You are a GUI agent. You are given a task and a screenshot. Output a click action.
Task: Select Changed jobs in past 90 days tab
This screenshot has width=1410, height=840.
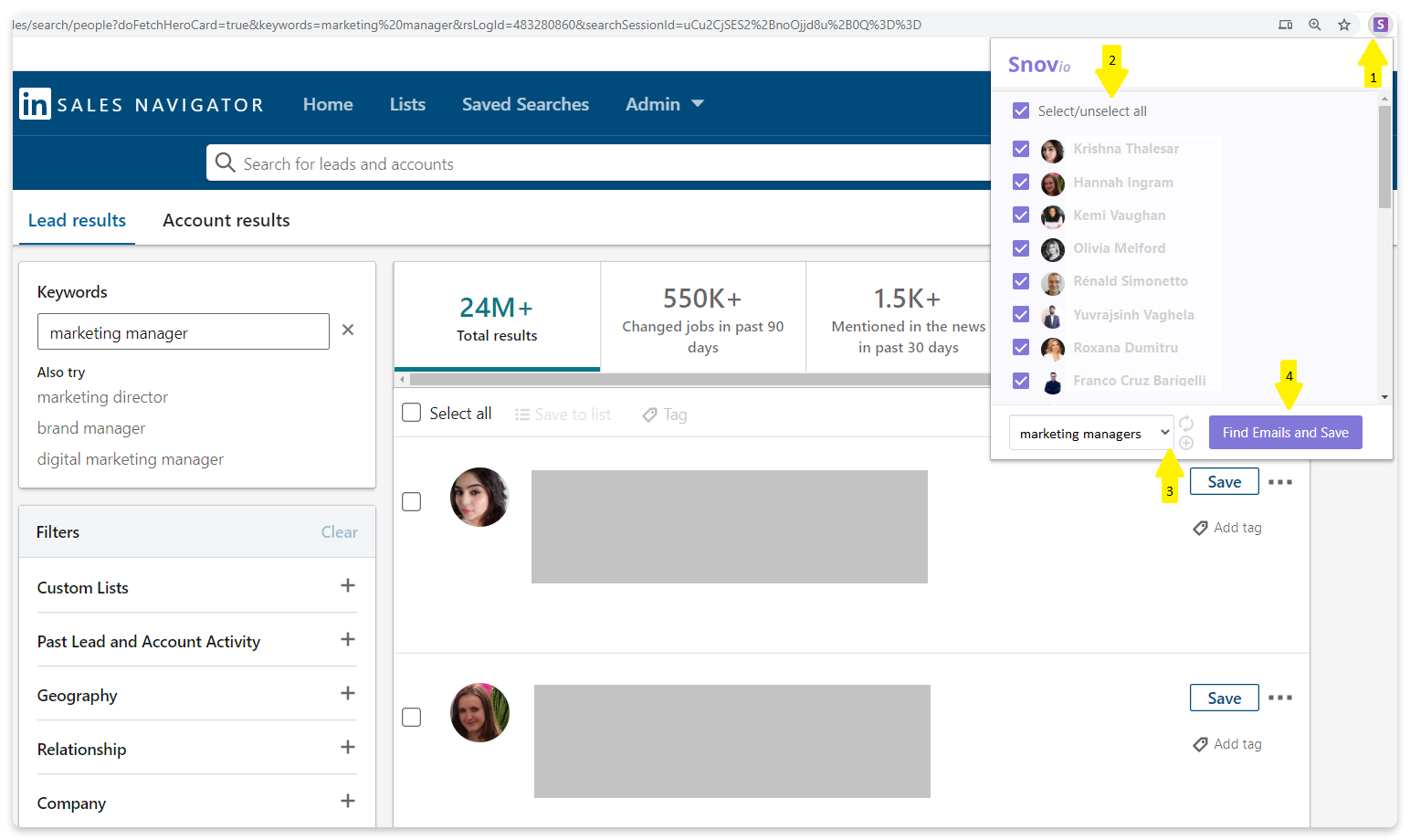pyautogui.click(x=703, y=316)
